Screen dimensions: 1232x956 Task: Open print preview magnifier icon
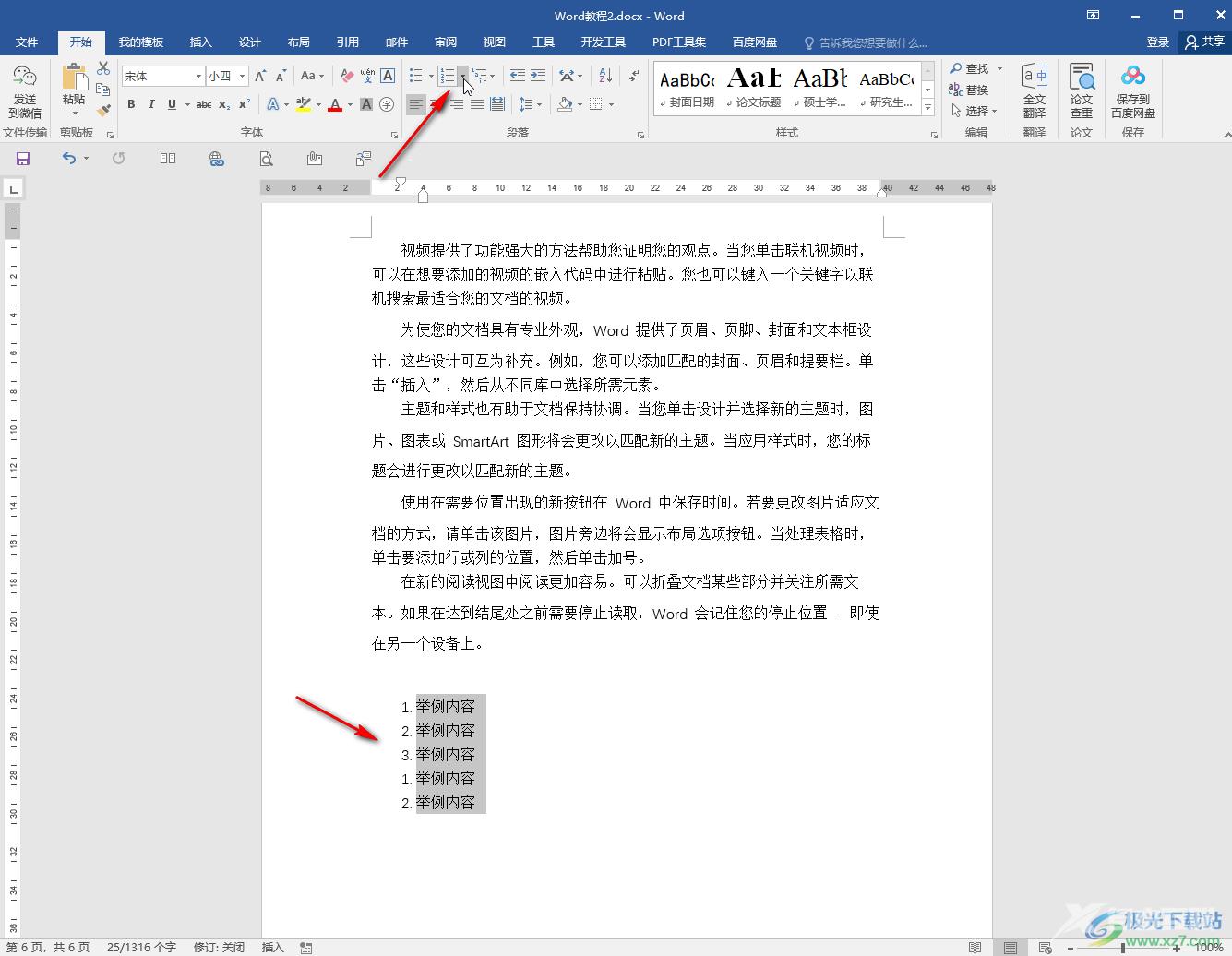266,159
